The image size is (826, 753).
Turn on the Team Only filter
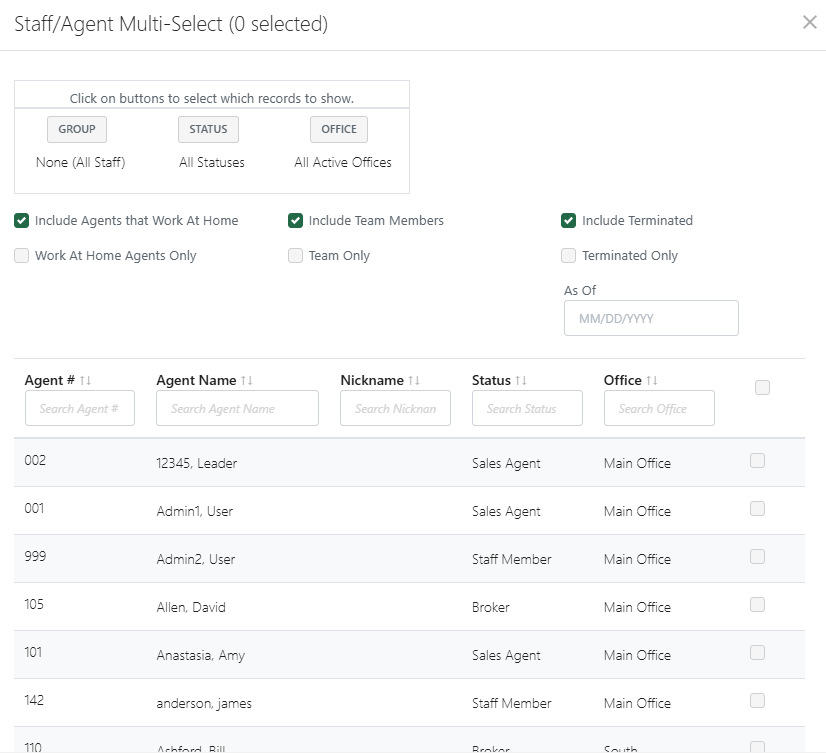pos(295,255)
